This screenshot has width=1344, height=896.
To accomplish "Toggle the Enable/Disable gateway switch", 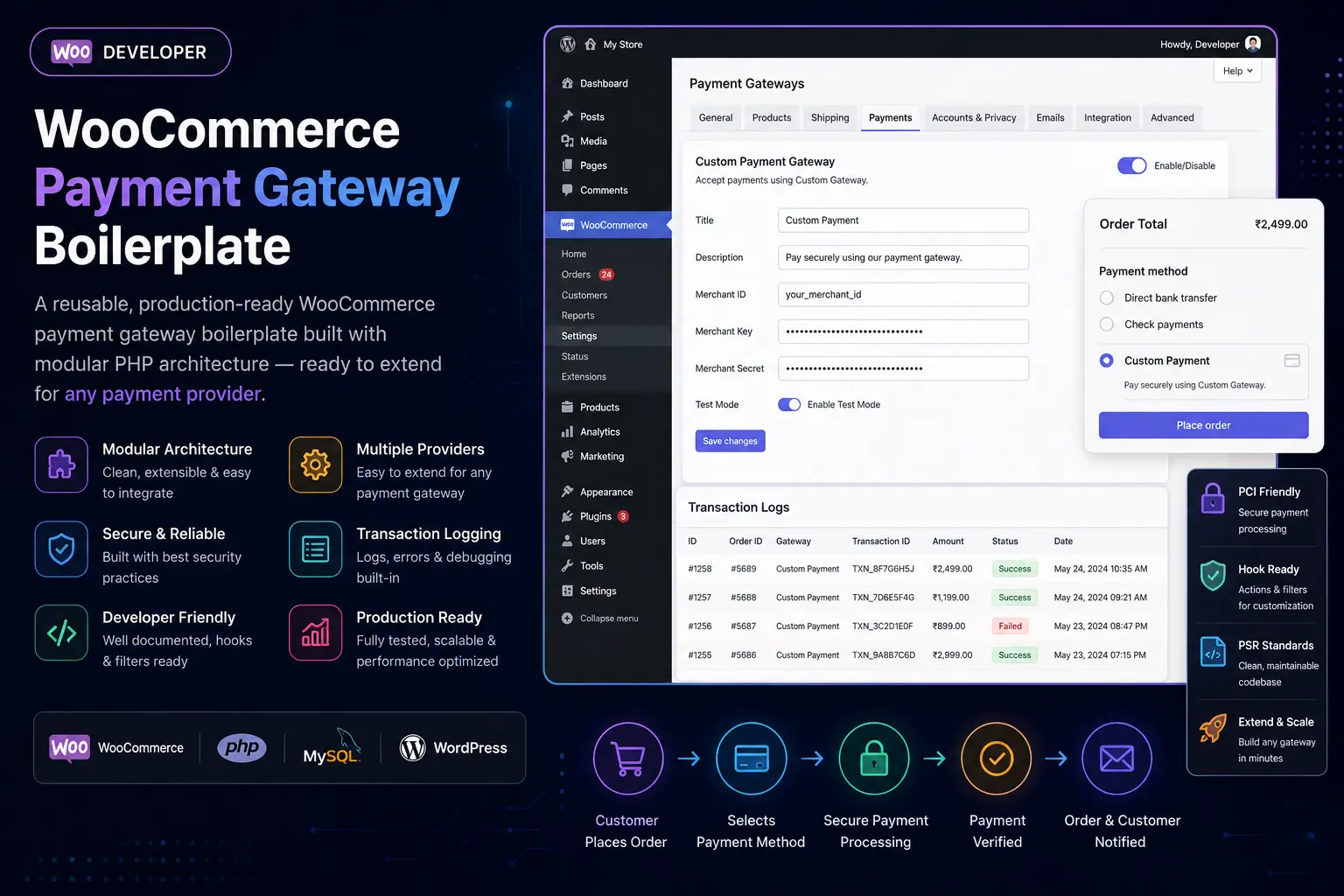I will [x=1131, y=165].
